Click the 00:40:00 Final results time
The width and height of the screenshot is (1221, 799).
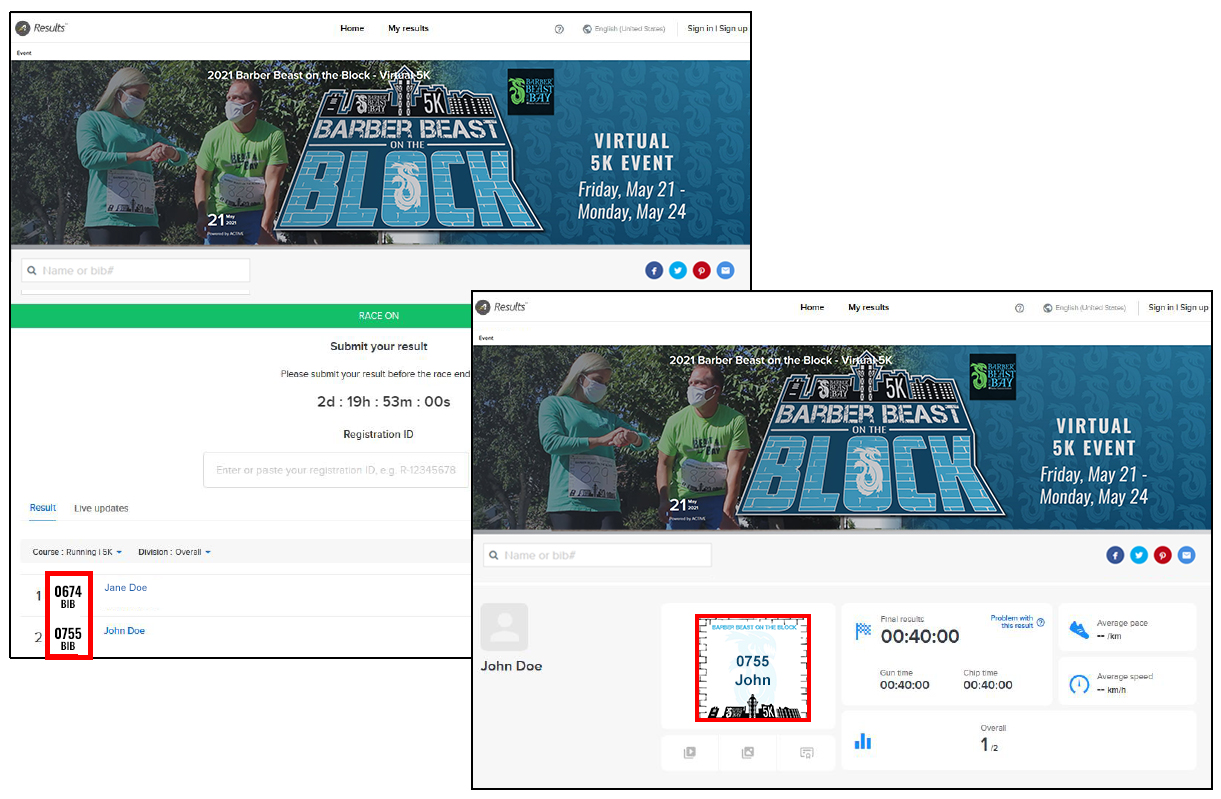[x=920, y=637]
